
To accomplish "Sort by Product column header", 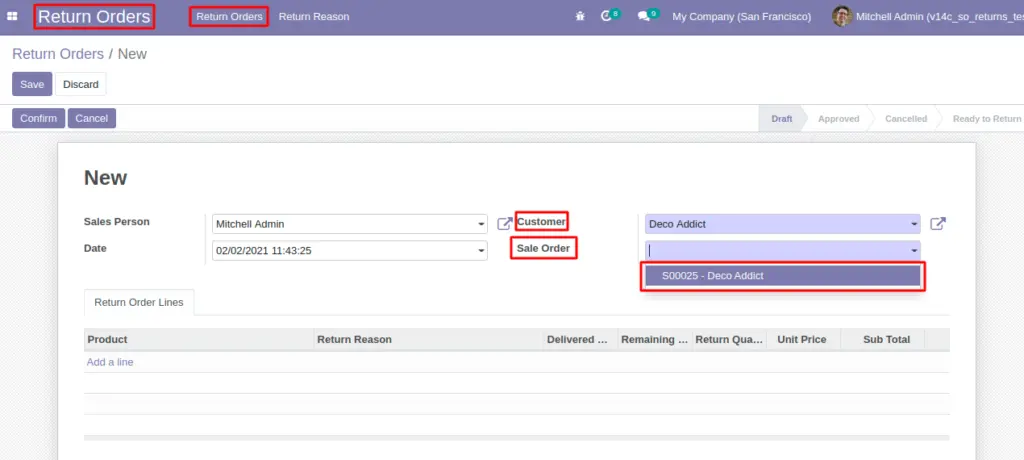I will point(199,340).
